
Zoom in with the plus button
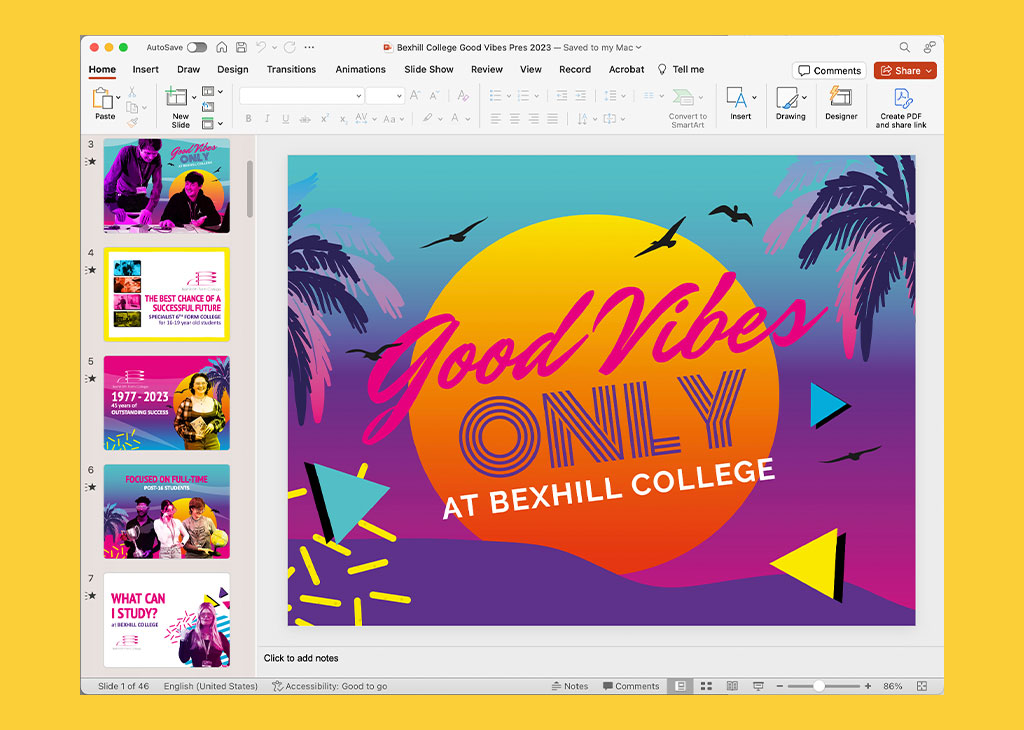click(868, 686)
